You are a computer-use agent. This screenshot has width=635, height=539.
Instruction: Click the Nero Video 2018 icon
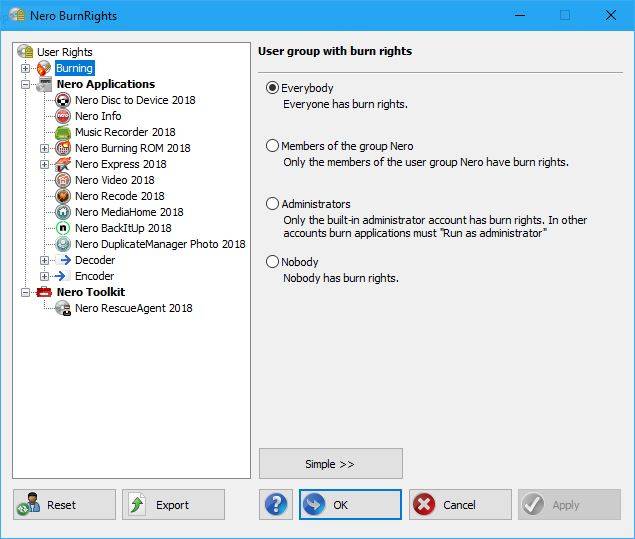[x=63, y=180]
